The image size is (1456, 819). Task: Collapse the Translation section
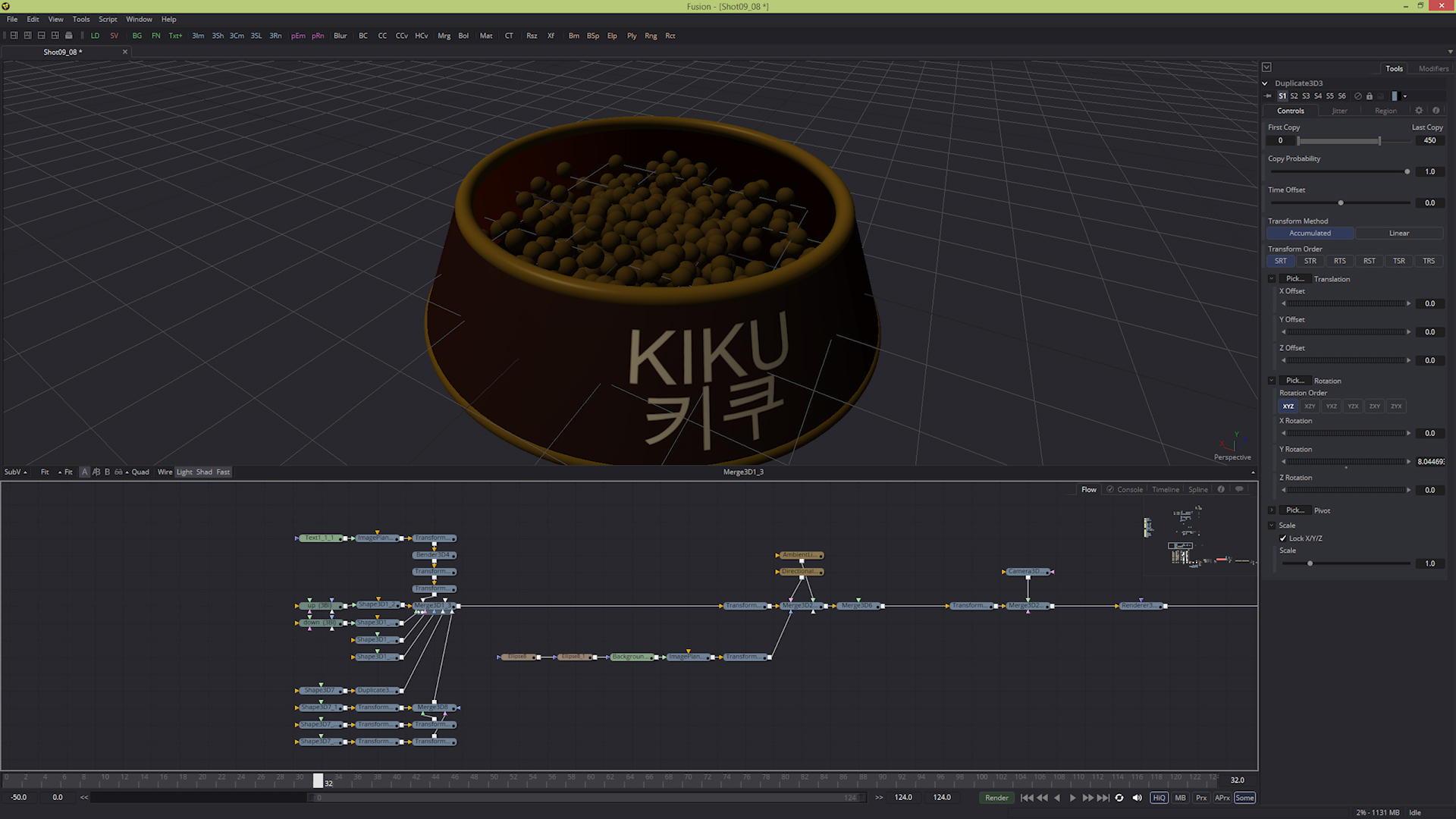(1272, 279)
